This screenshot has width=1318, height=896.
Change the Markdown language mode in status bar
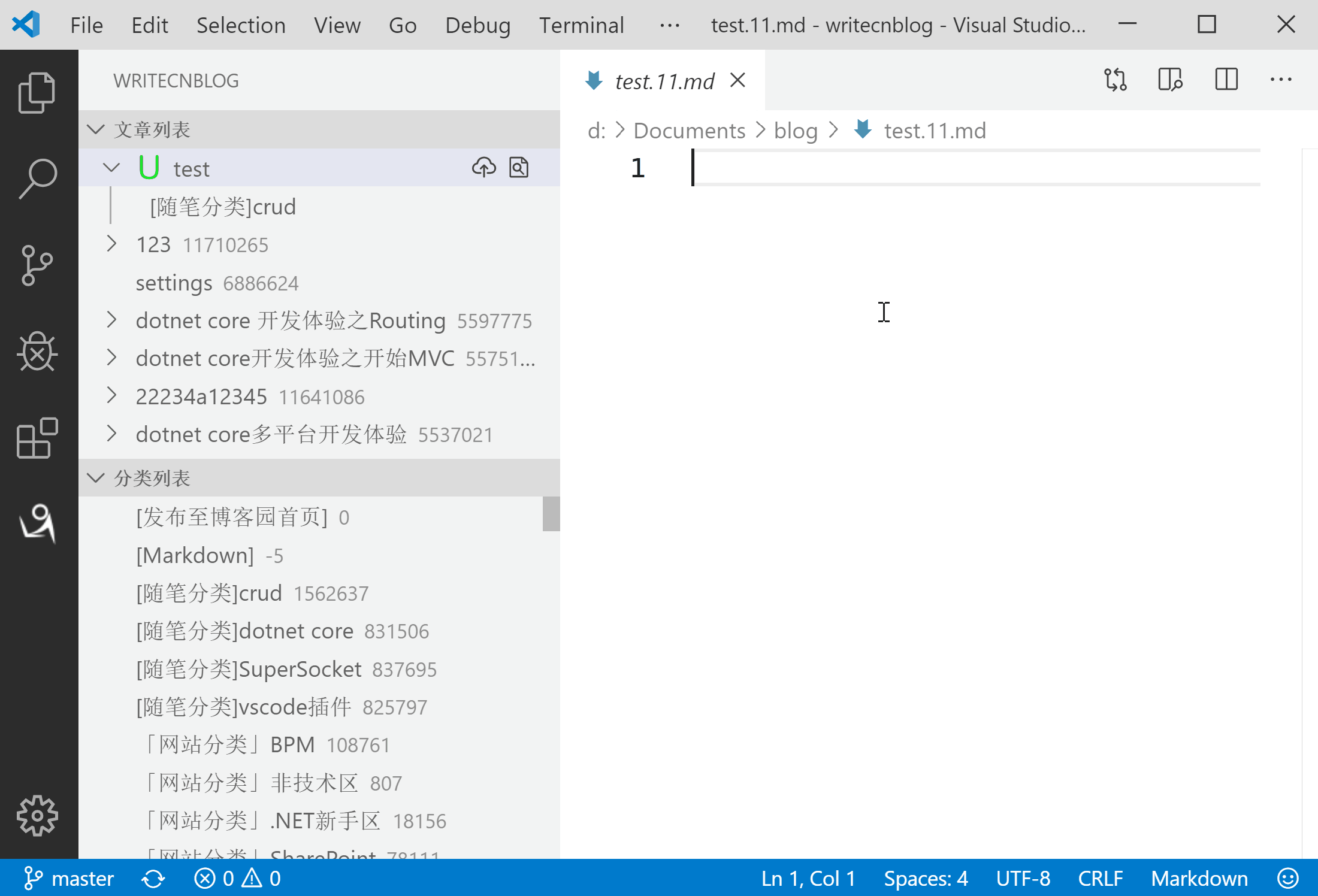tap(1199, 879)
